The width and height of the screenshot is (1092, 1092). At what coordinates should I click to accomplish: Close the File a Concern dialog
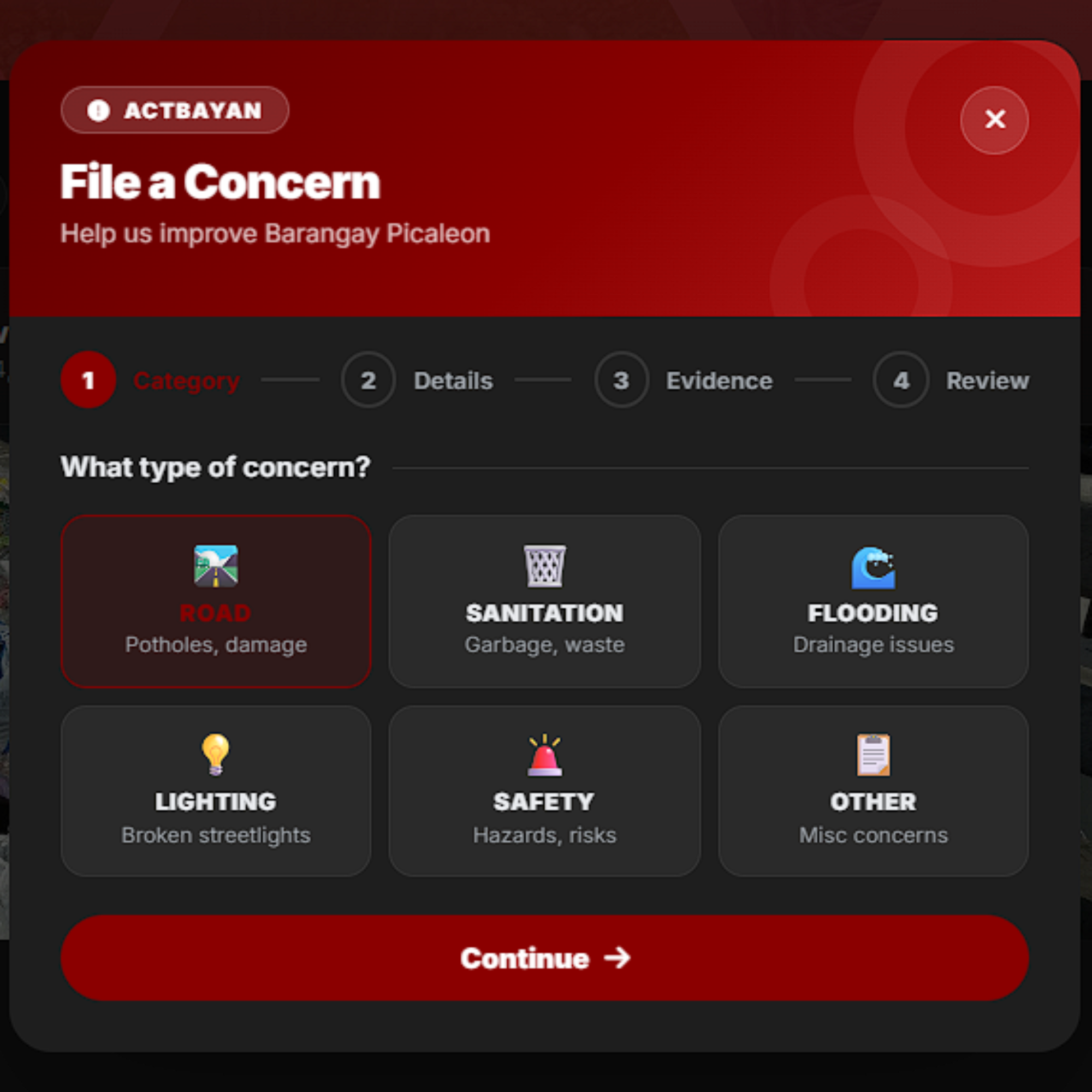pyautogui.click(x=994, y=120)
